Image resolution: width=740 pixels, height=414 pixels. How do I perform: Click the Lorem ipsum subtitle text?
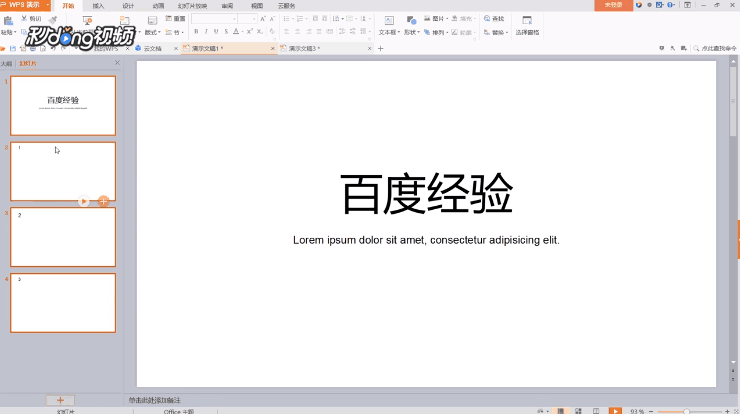426,240
